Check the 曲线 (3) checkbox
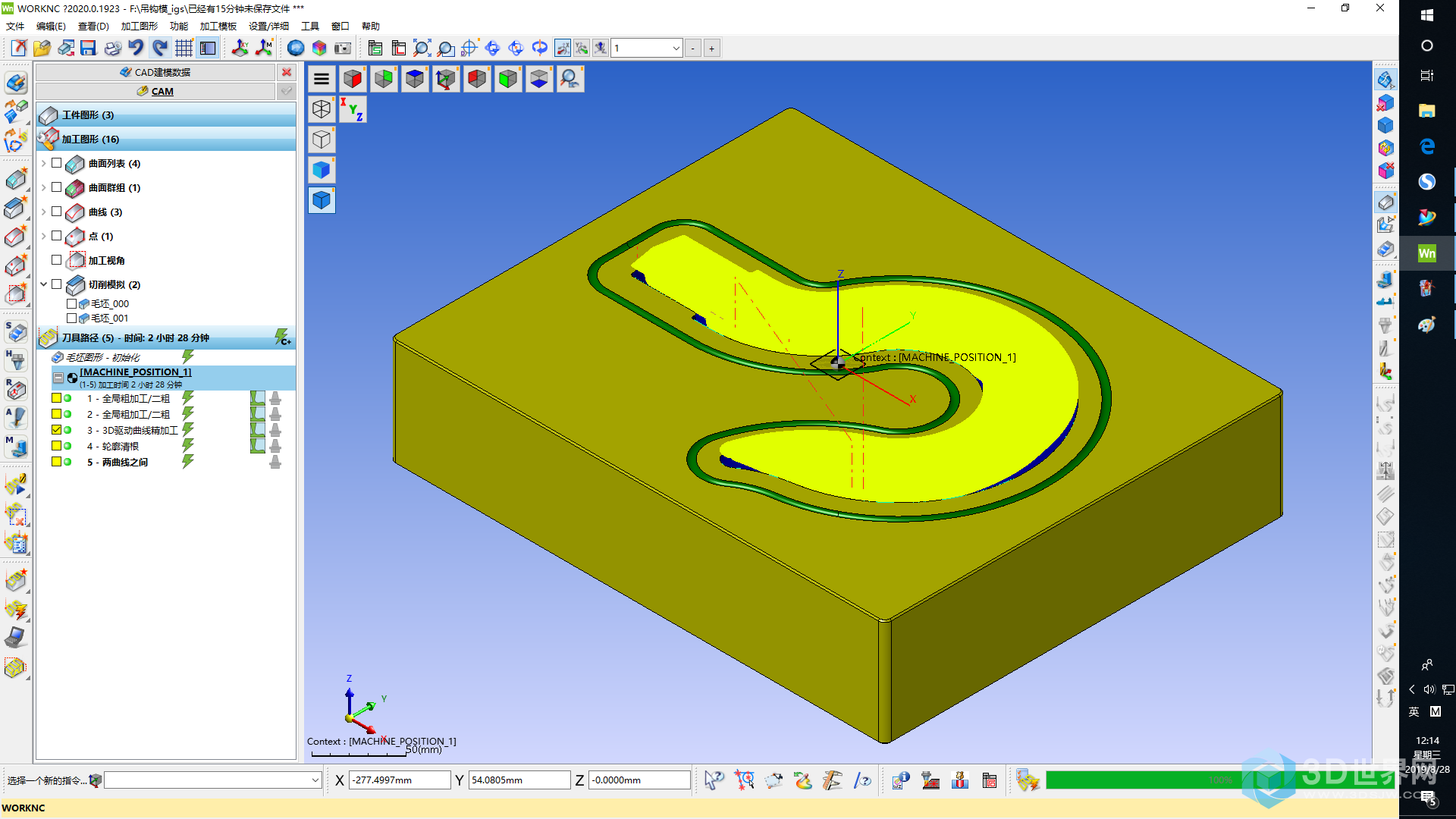 tap(57, 212)
